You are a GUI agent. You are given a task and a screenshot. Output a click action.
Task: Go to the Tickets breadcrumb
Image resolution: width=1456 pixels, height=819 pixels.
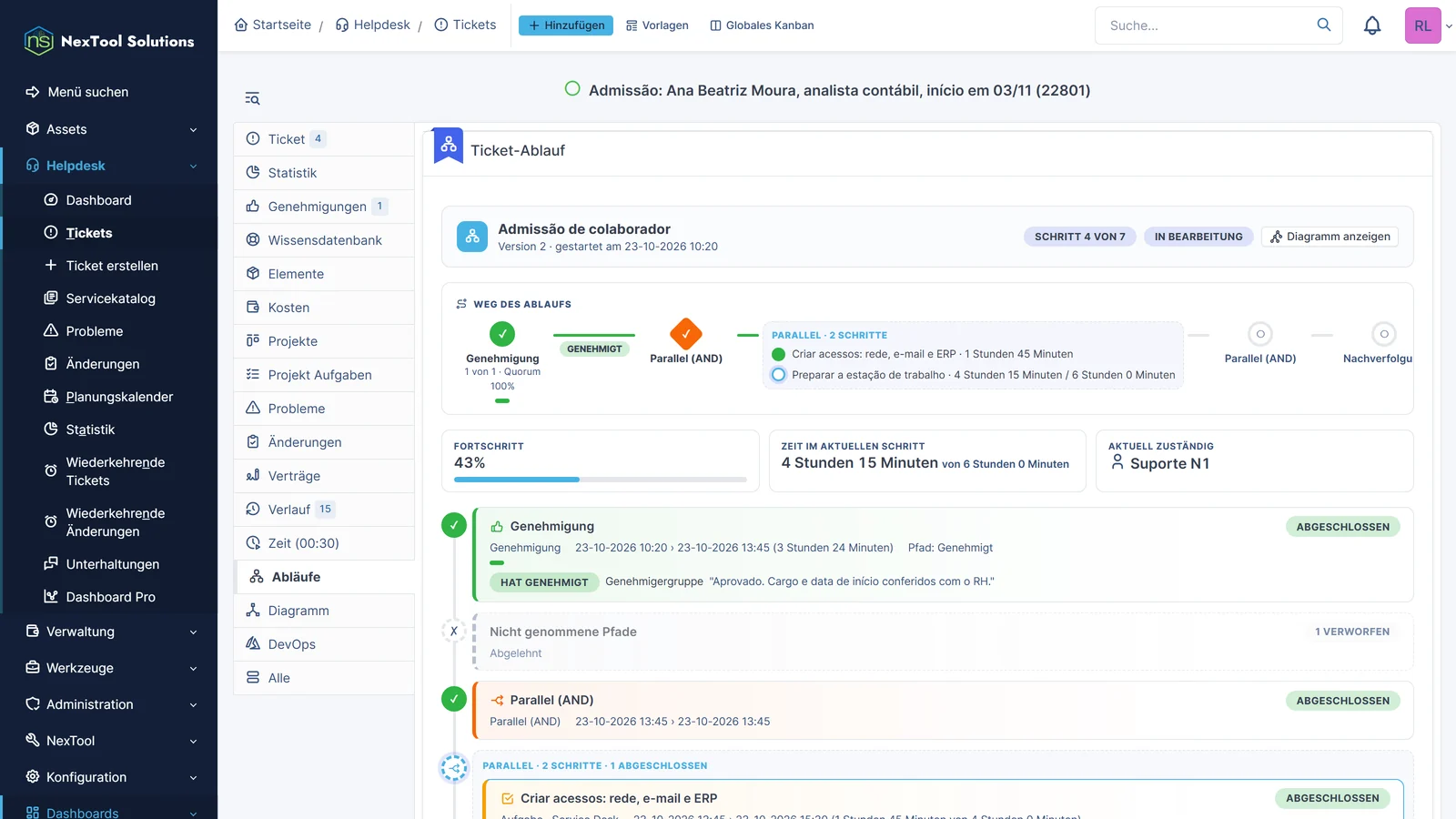(x=465, y=25)
